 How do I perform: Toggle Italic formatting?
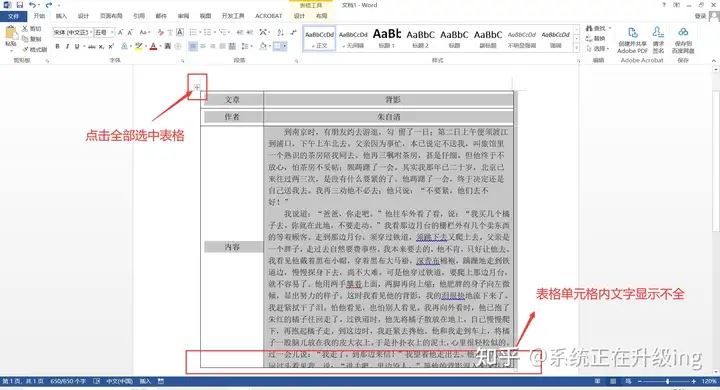tap(67, 46)
